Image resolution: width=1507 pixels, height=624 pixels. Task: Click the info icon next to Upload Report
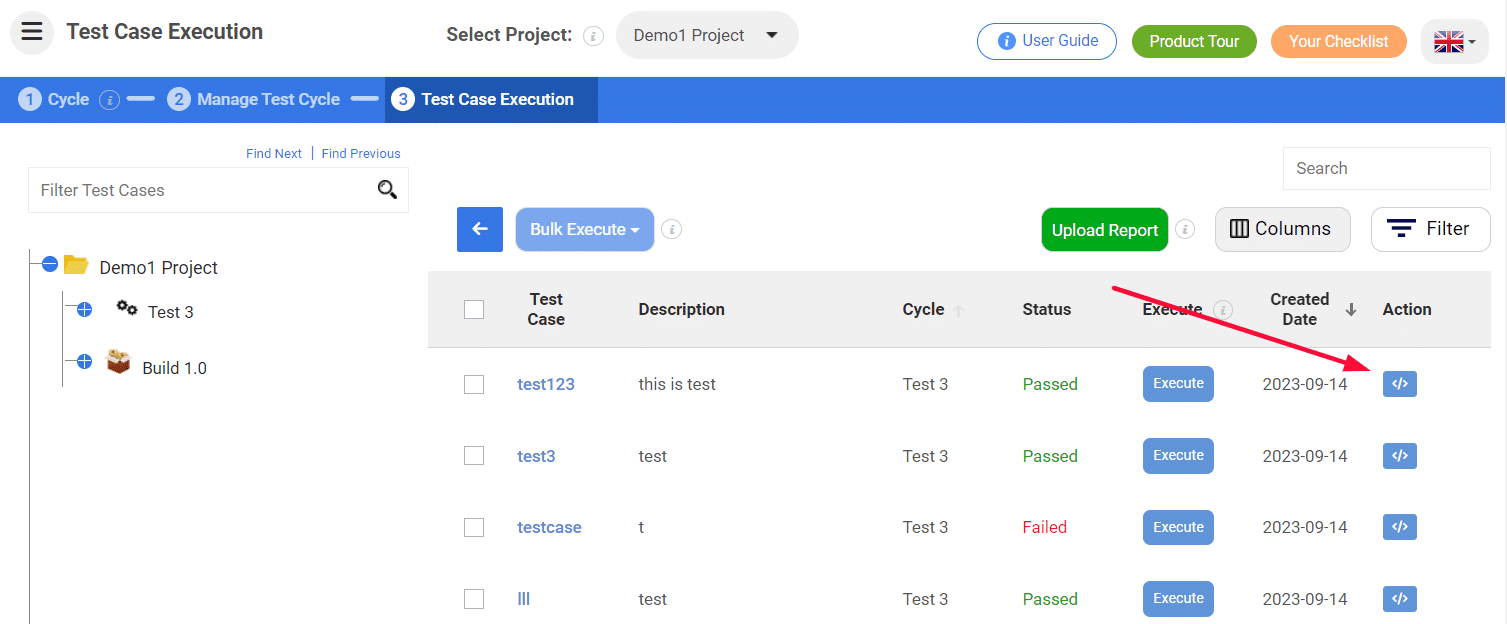click(x=1185, y=230)
